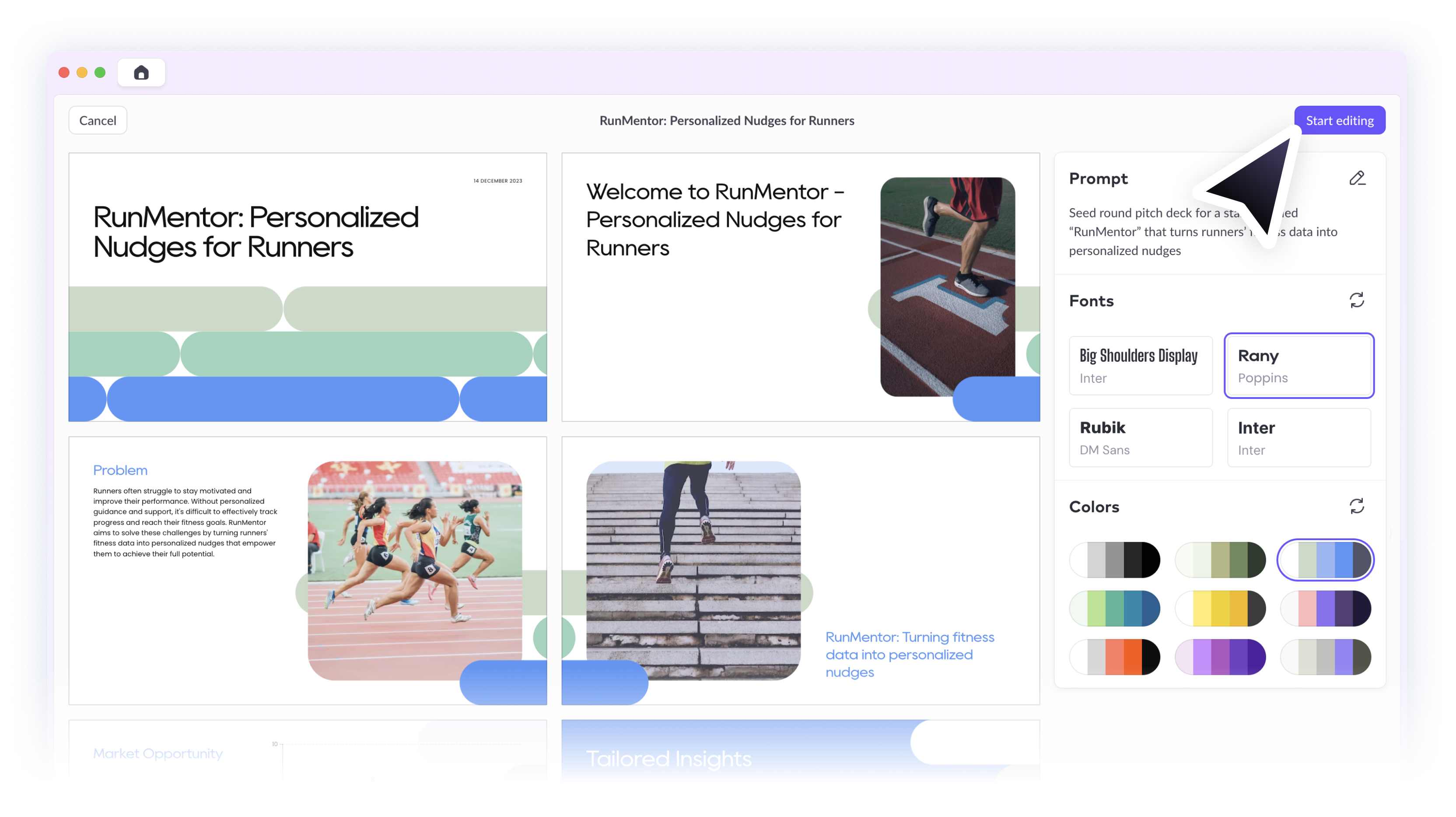Image resolution: width=1456 pixels, height=817 pixels.
Task: Click the fonts refresh/regenerate icon
Action: pos(1357,300)
